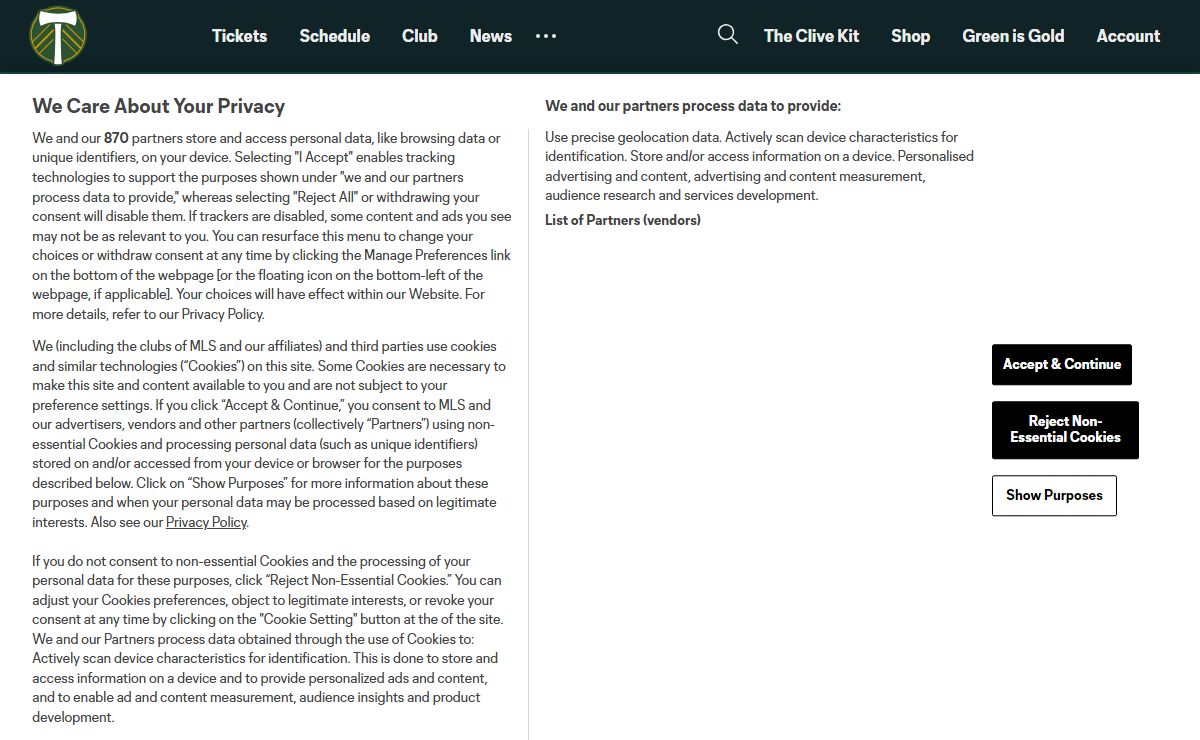This screenshot has height=740, width=1200.
Task: Go to the Schedule nav item
Action: 334,36
